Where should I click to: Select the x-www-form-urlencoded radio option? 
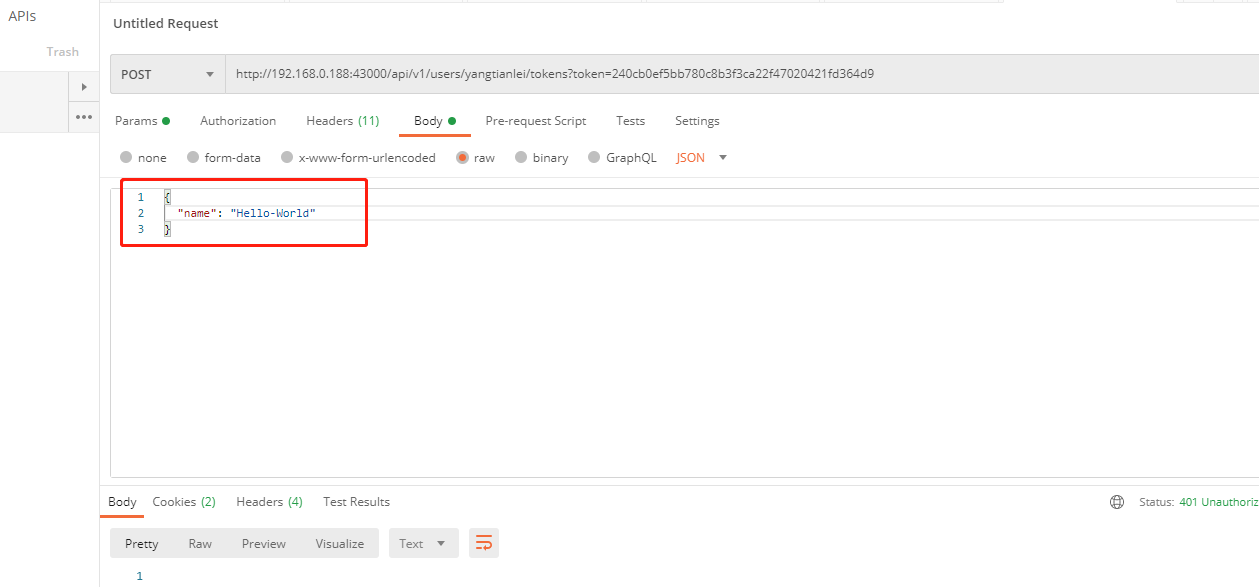click(x=287, y=157)
